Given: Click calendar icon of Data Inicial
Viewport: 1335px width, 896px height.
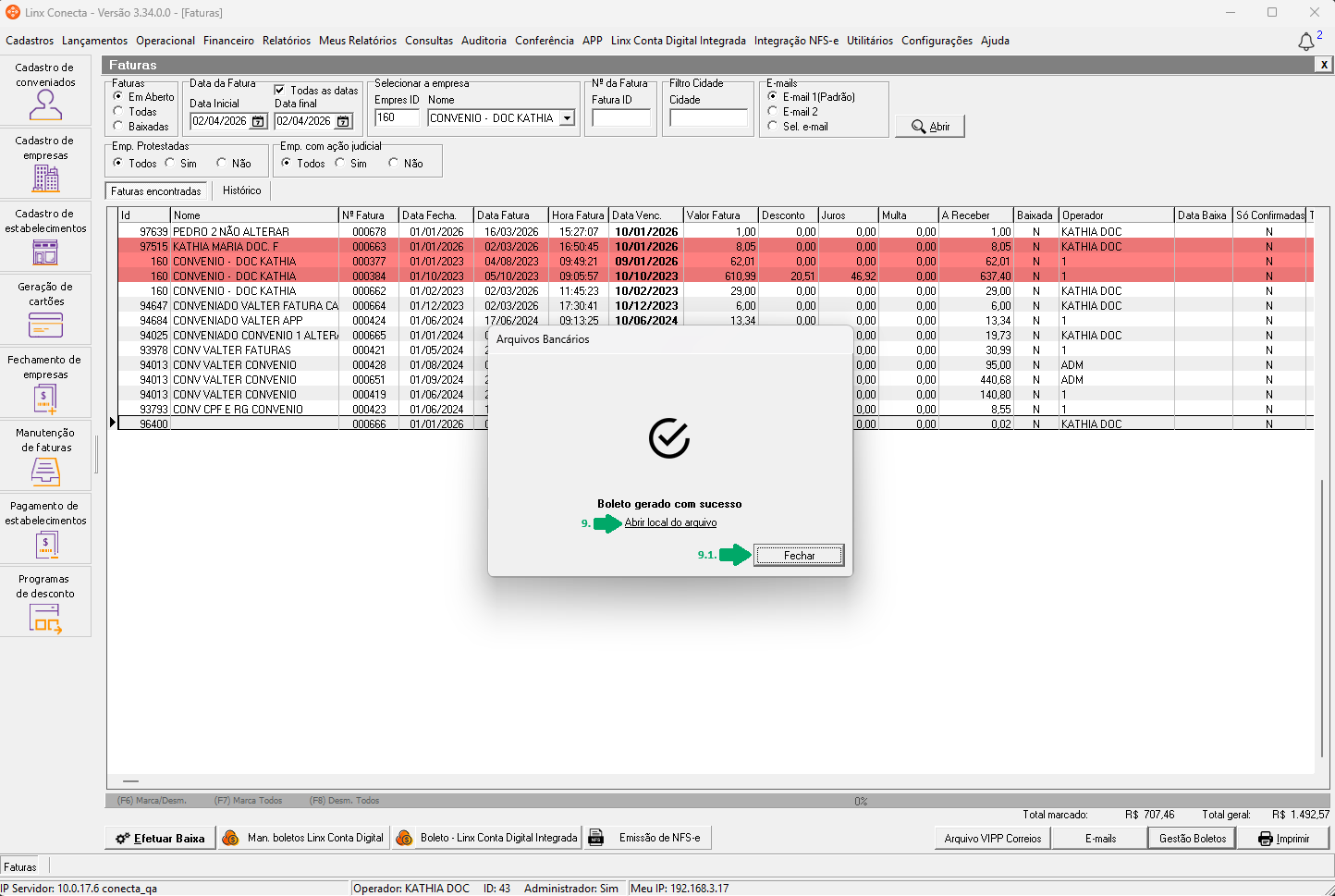Looking at the screenshot, I should 258,121.
